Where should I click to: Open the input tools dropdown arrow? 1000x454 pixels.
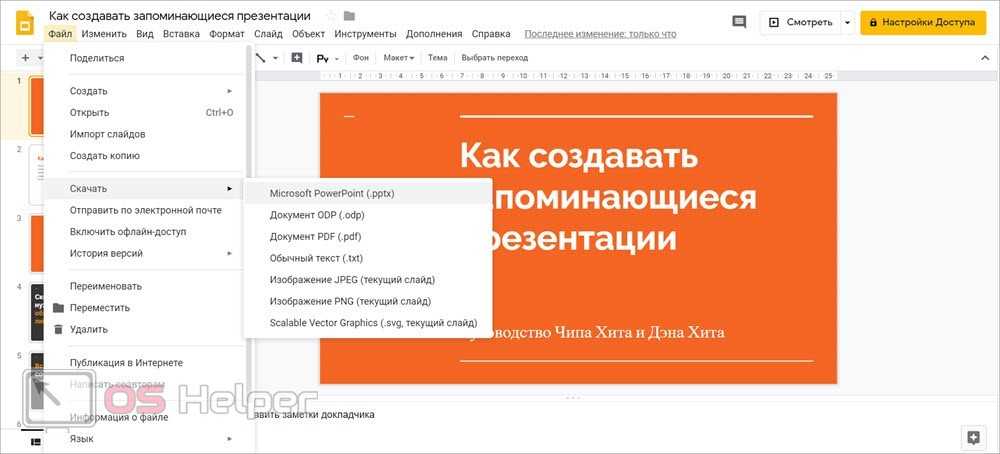coord(337,58)
